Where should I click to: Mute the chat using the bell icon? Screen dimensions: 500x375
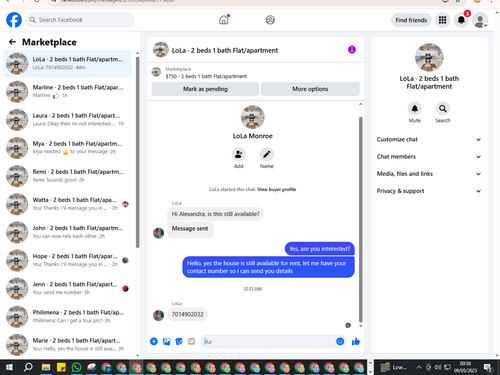(415, 109)
